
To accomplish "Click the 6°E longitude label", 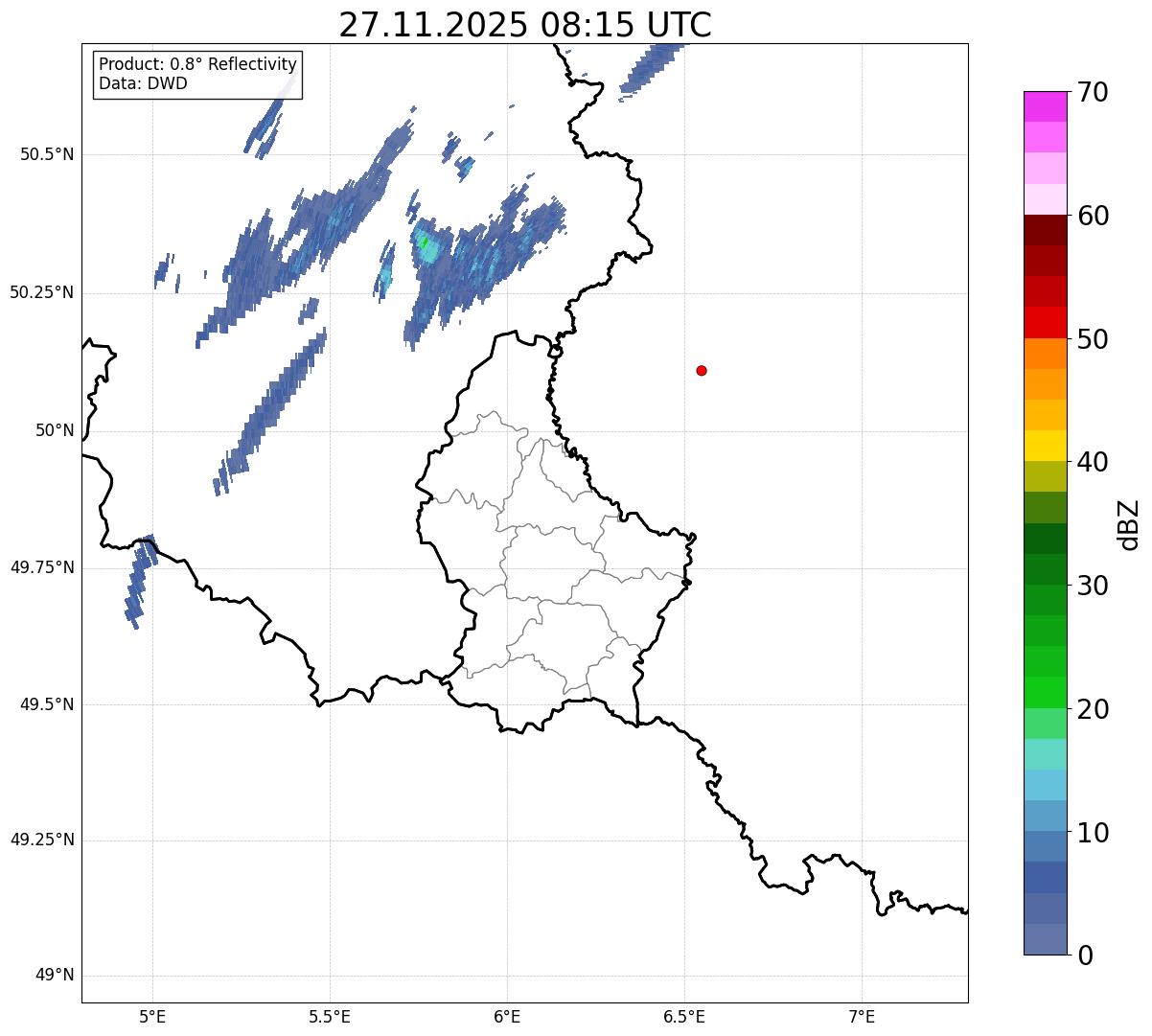I will 507,1016.
